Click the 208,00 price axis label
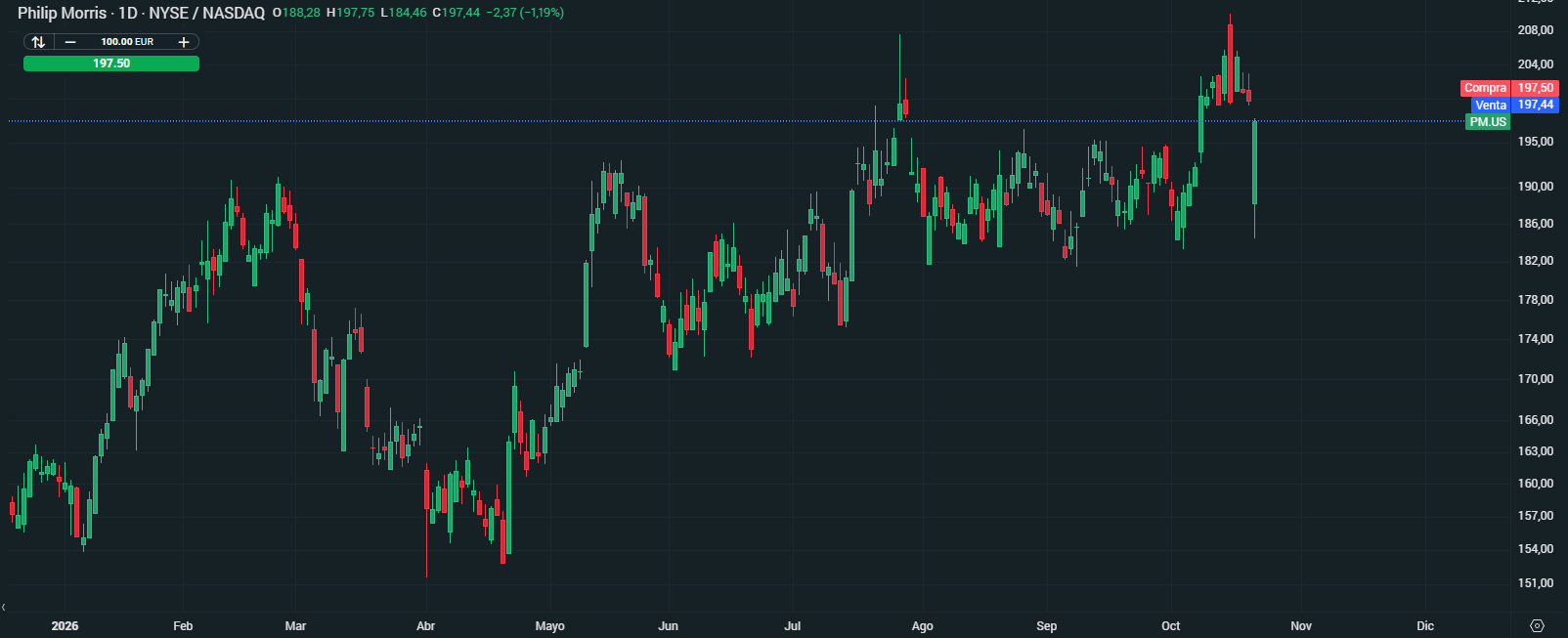Screen dimensions: 1568x638 tap(1535, 30)
